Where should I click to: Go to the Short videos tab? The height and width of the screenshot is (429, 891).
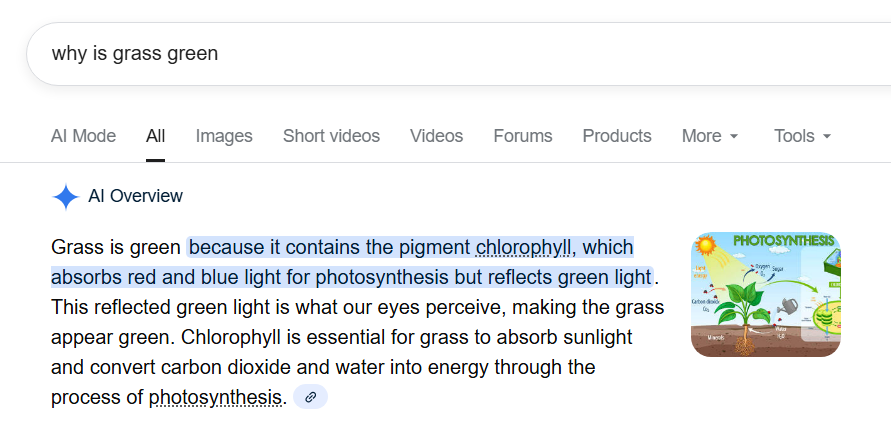tap(331, 136)
